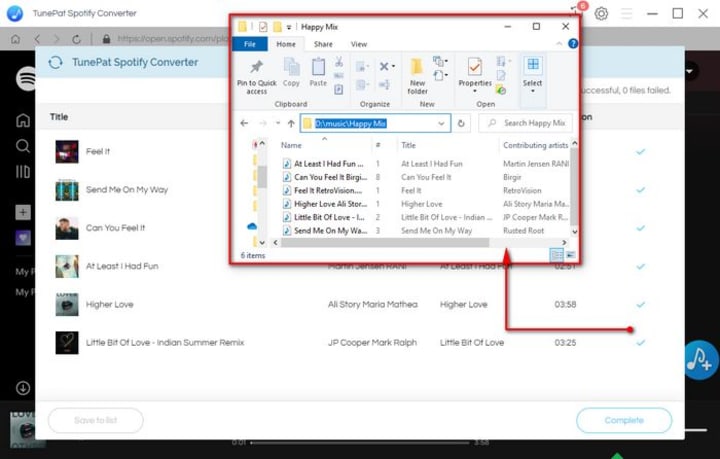Seek in the Spotify playback progress bar

point(360,443)
